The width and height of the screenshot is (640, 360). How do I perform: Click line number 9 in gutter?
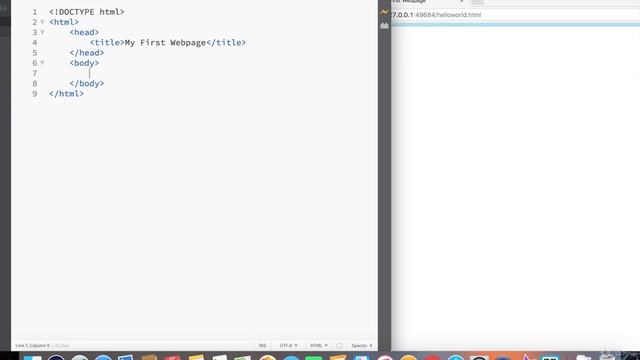[35, 93]
